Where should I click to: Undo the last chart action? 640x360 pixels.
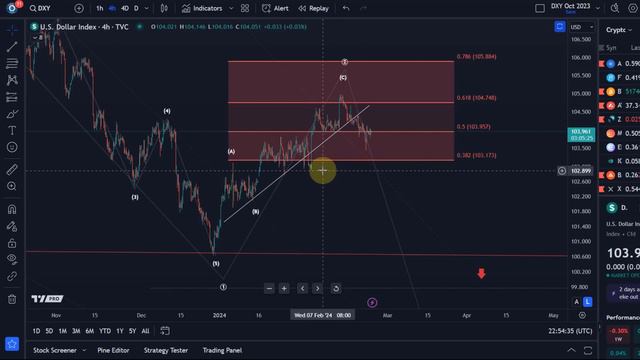(346, 8)
